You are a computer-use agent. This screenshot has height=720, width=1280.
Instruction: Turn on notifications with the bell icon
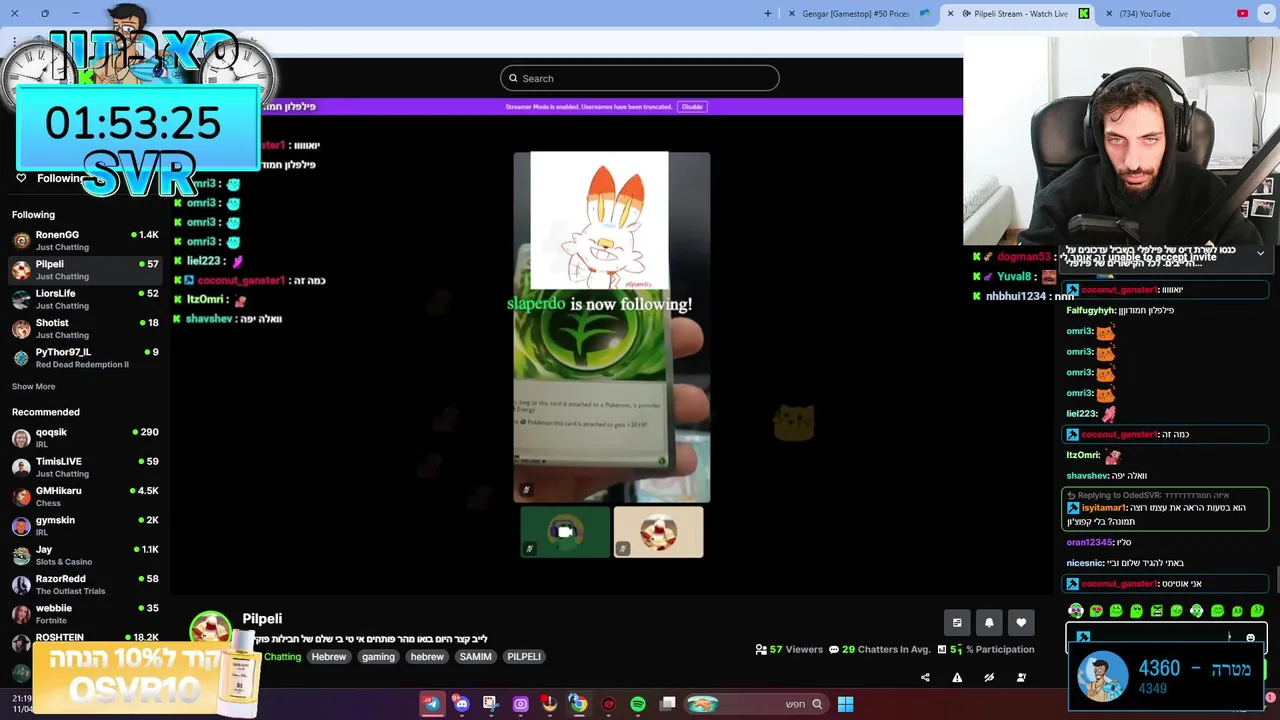click(989, 622)
